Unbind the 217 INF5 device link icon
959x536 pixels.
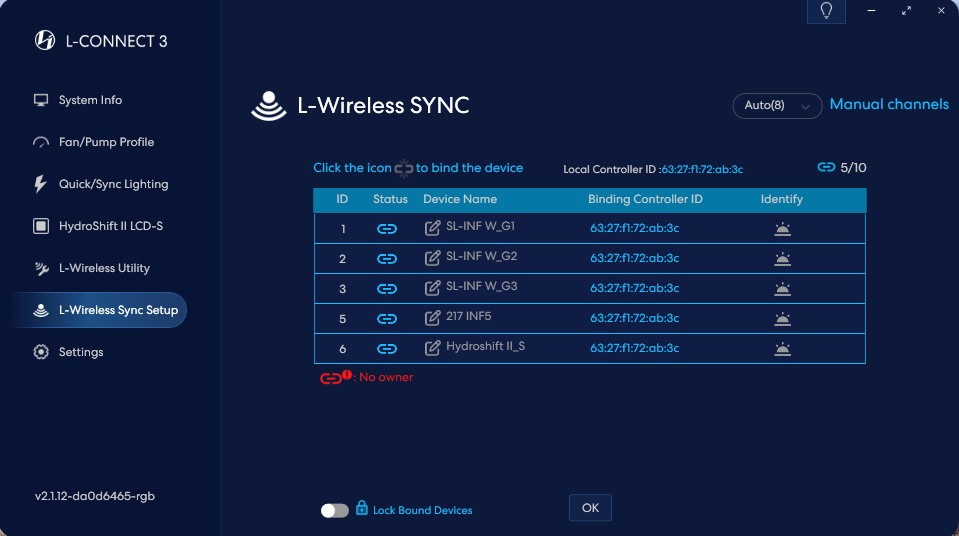[387, 319]
